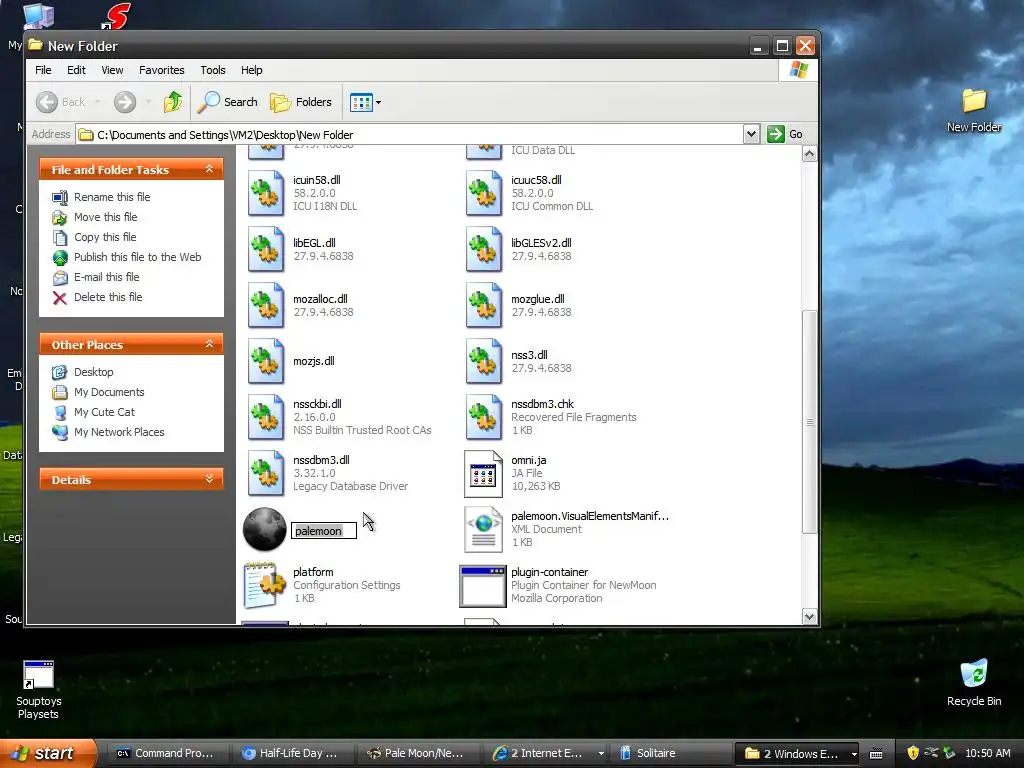The image size is (1024, 768).
Task: Select the libGLESv2.dll file icon
Action: pyautogui.click(x=484, y=249)
